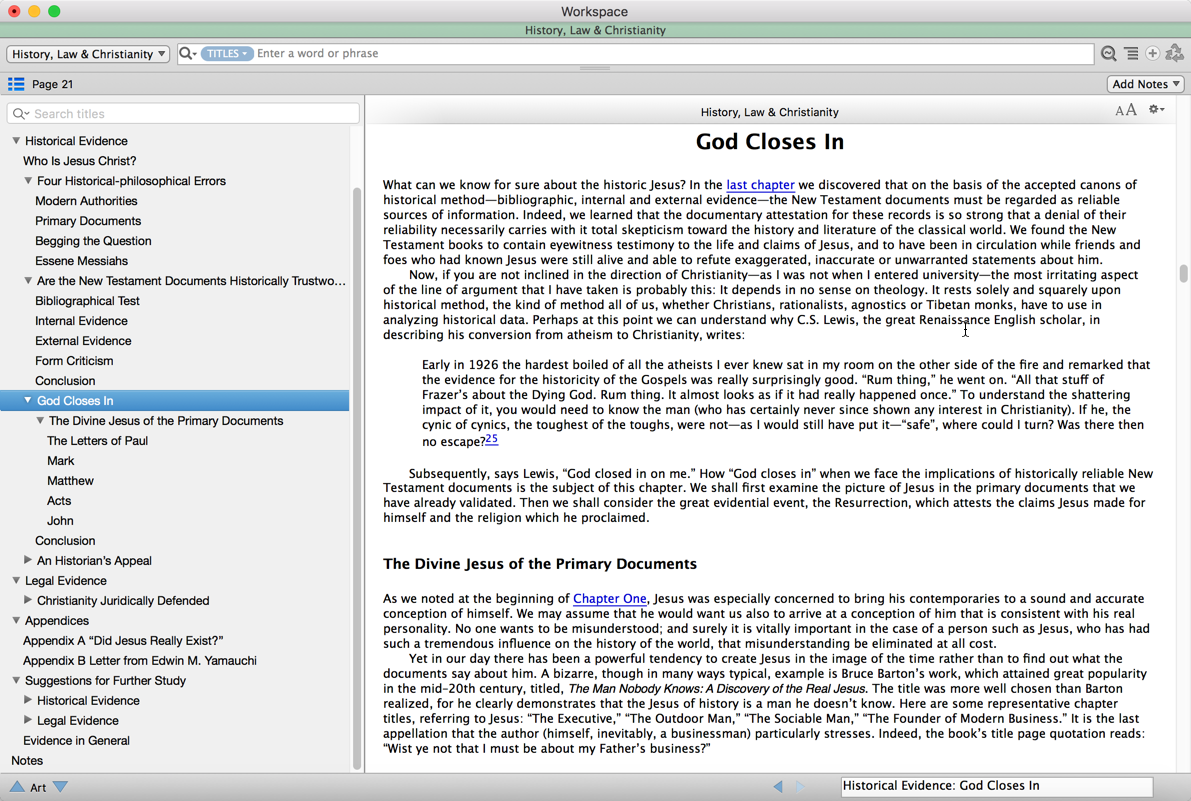This screenshot has height=801, width=1191.
Task: Collapse the God Closes In section
Action: (x=28, y=400)
